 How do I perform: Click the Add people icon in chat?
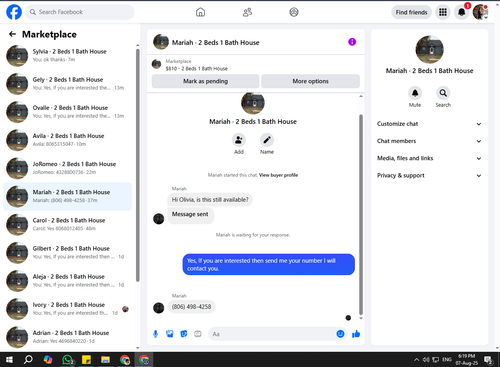239,140
